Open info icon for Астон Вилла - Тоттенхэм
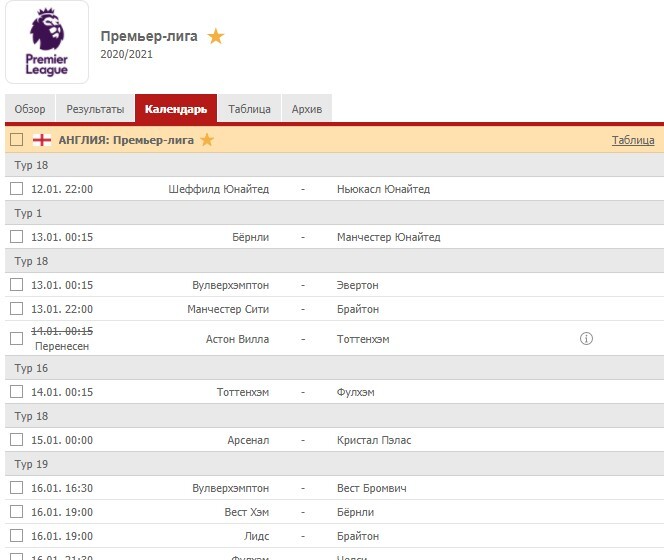Image resolution: width=664 pixels, height=560 pixels. click(x=586, y=338)
